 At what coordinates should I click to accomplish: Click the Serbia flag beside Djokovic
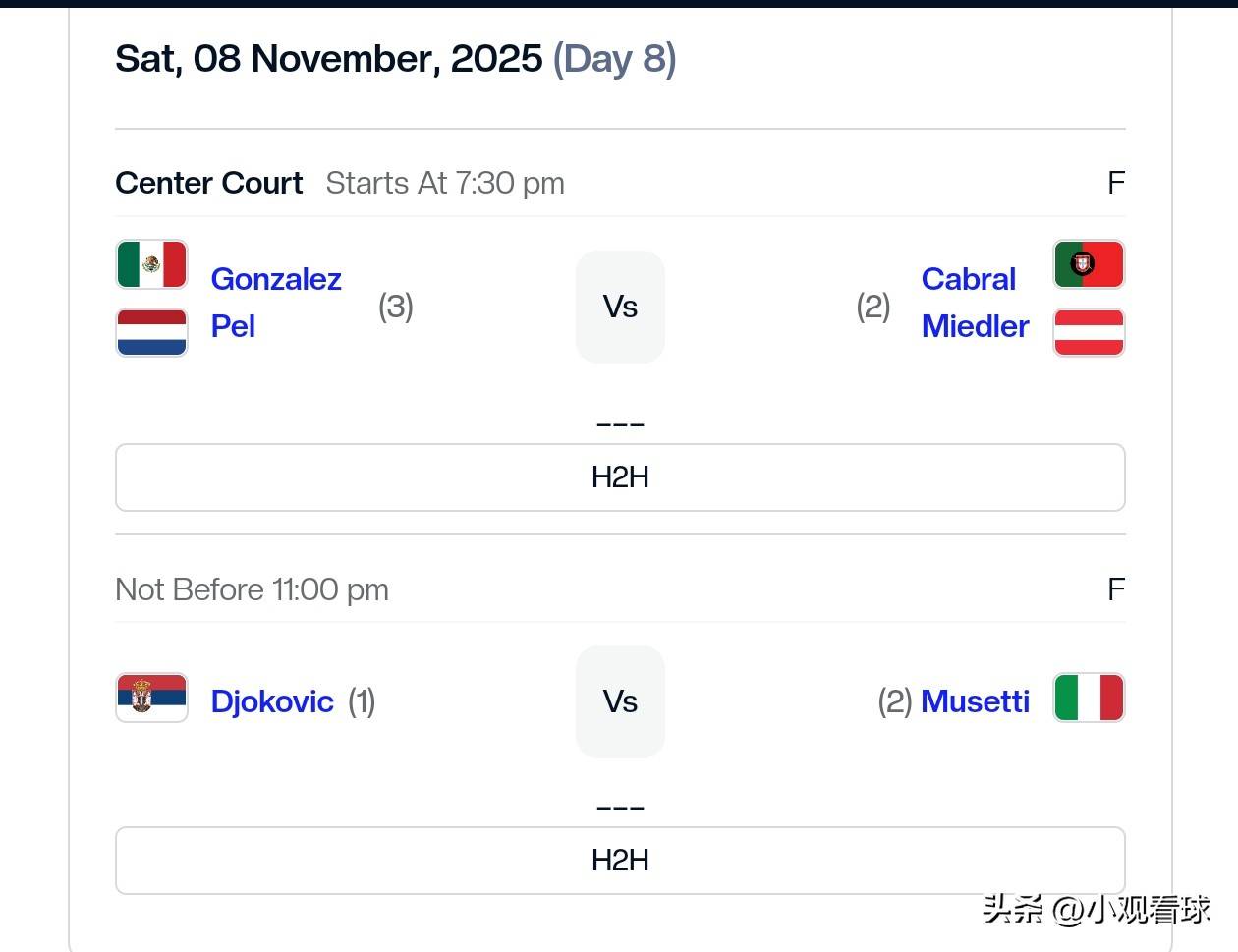(151, 698)
